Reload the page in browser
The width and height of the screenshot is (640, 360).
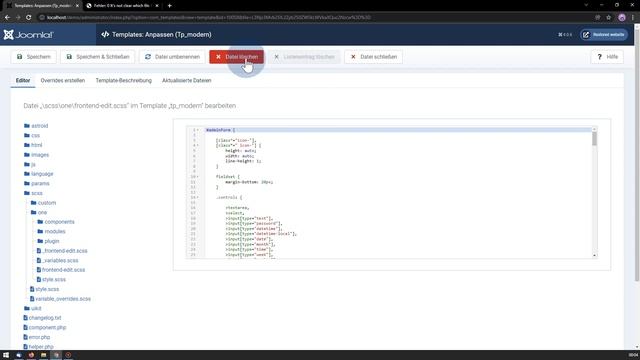click(x=29, y=18)
